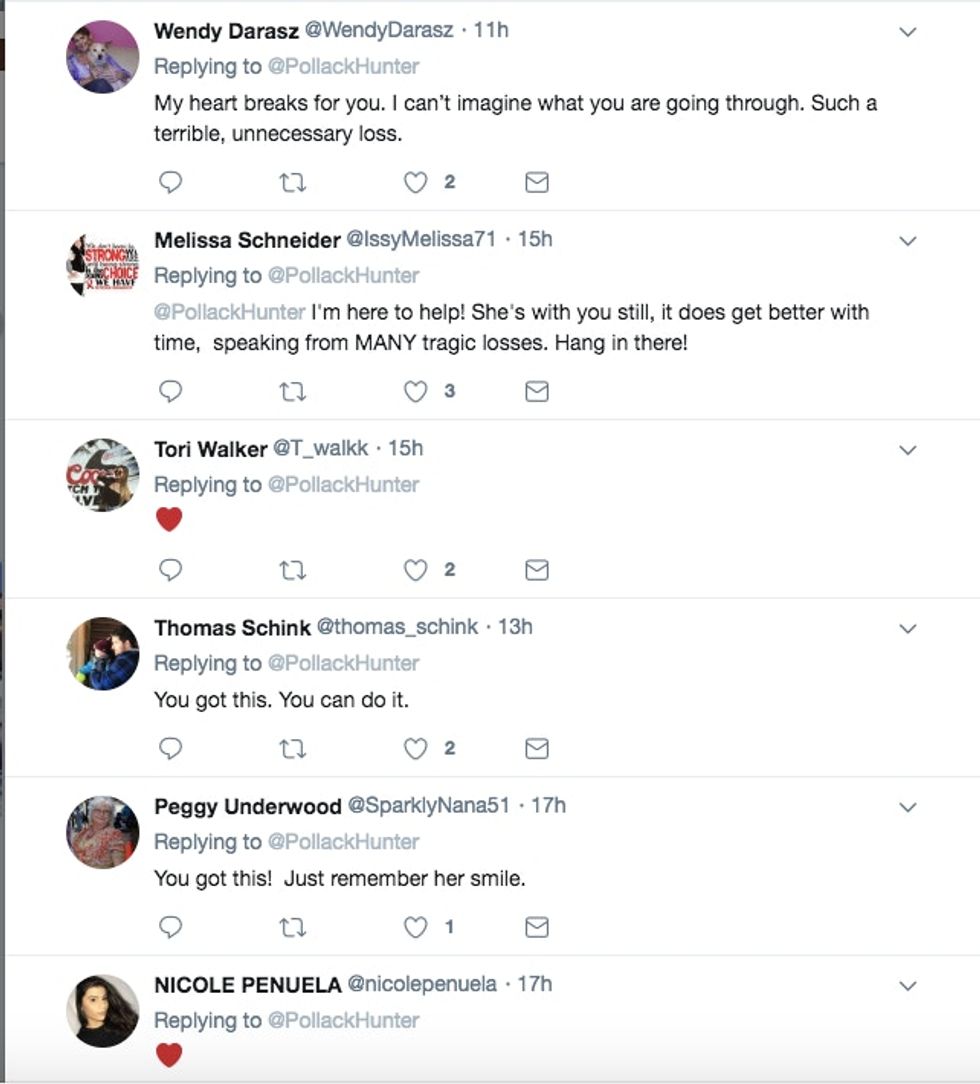The image size is (980, 1084).
Task: Expand the menu chevron on Tori Walker's tweet
Action: [908, 450]
